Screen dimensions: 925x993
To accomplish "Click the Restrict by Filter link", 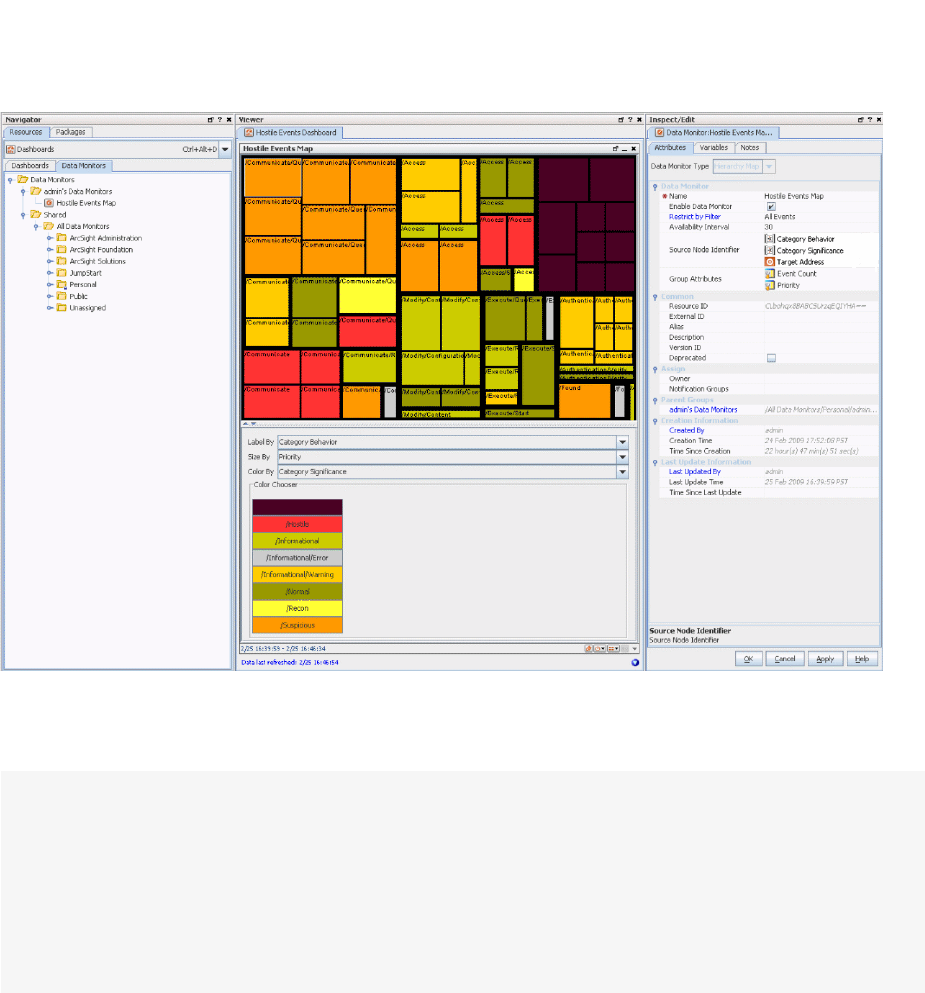I will [695, 217].
